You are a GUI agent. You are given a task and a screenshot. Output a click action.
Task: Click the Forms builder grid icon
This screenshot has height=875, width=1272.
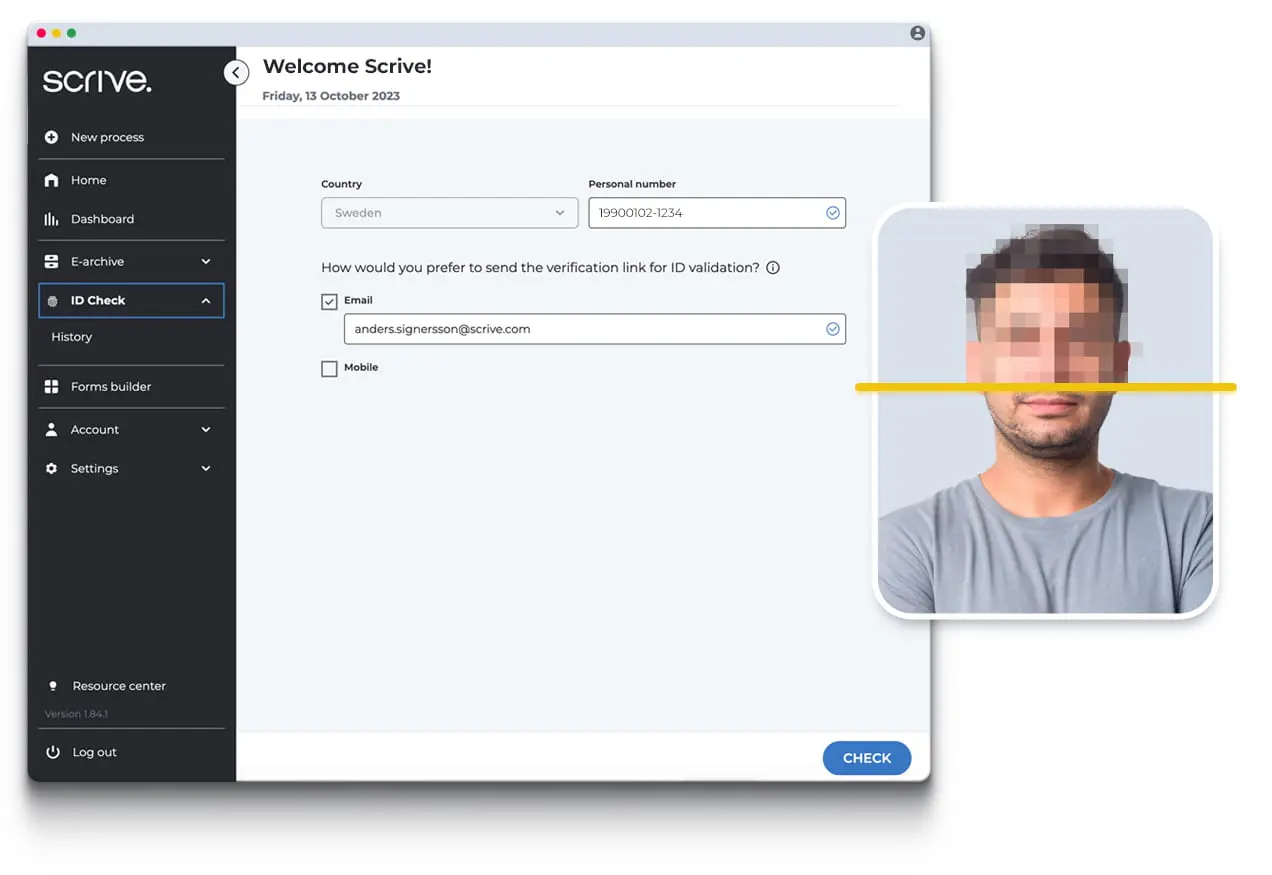(x=52, y=386)
